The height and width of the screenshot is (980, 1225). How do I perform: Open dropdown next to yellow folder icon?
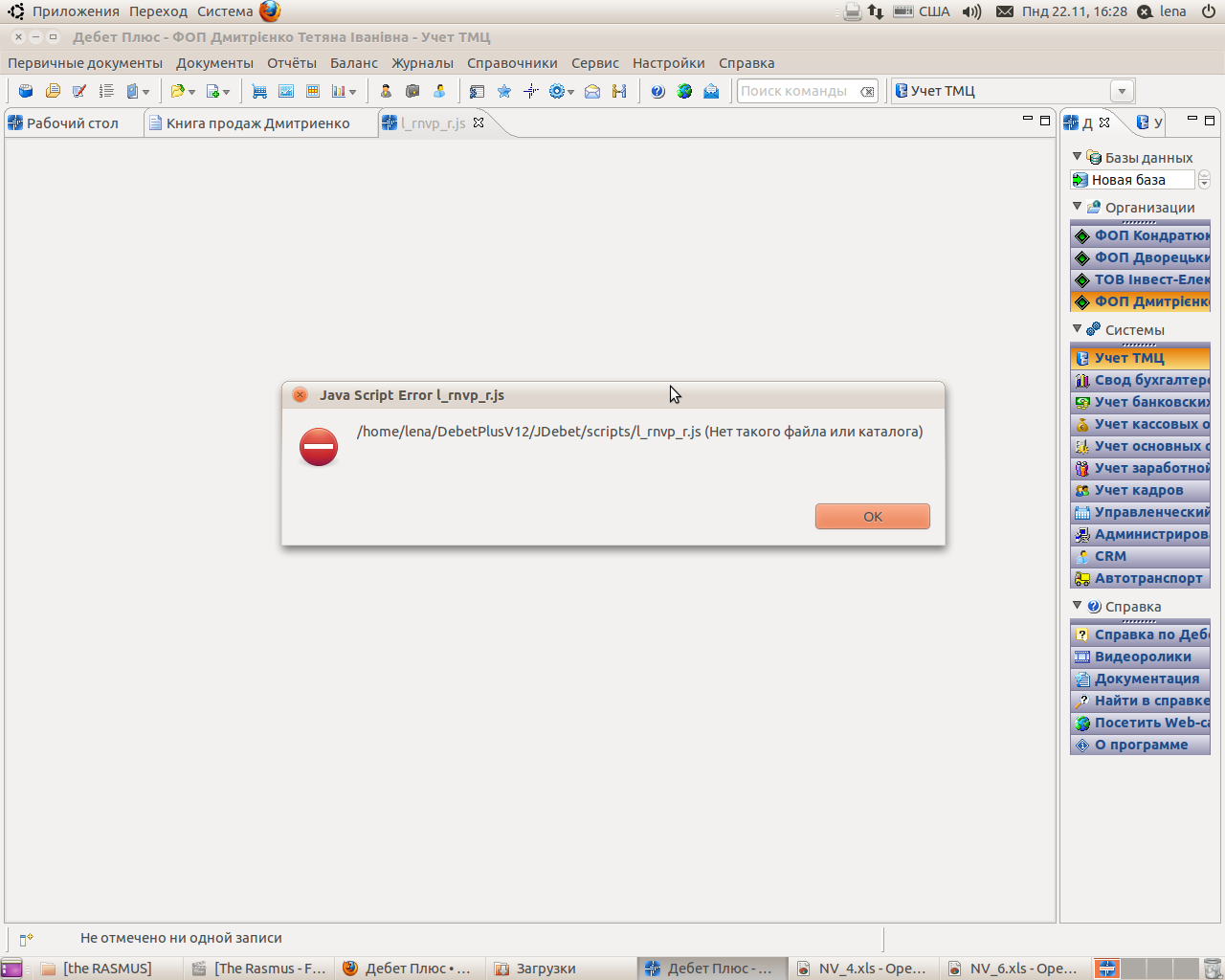point(191,92)
